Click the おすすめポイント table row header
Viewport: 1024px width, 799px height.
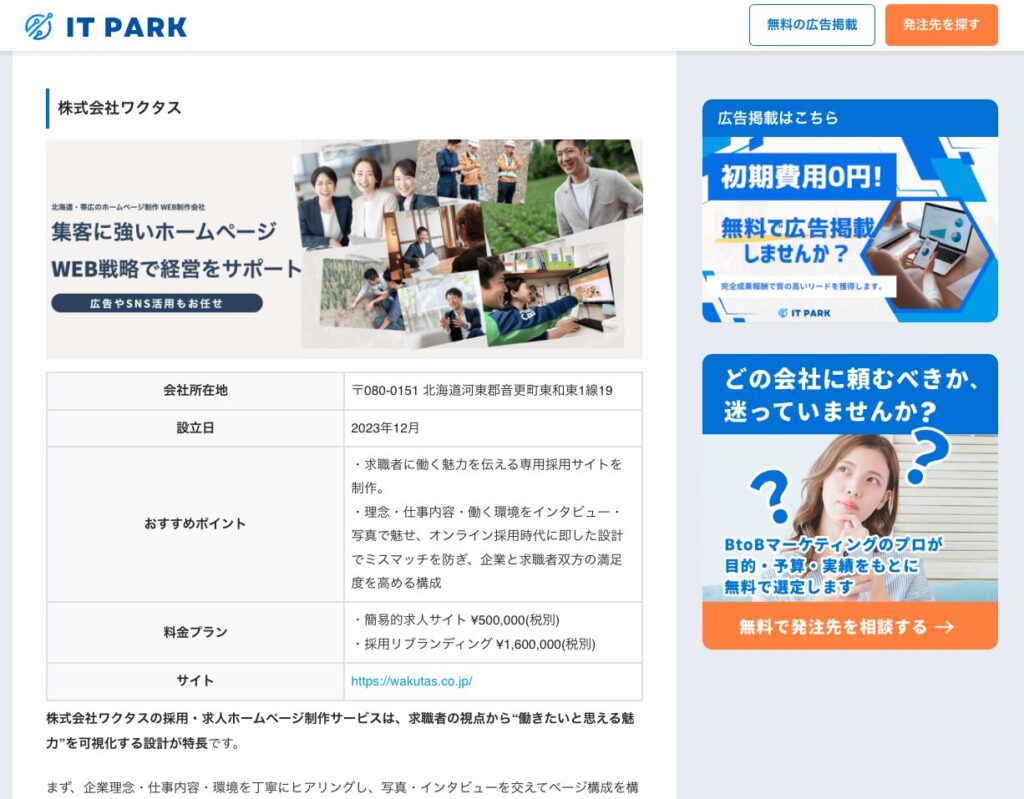click(195, 524)
